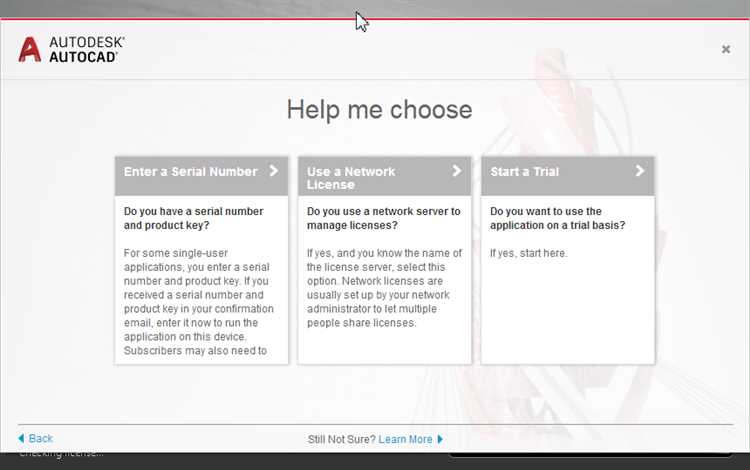750x470 pixels.
Task: Click the chevron on Start a Trial
Action: (x=640, y=171)
